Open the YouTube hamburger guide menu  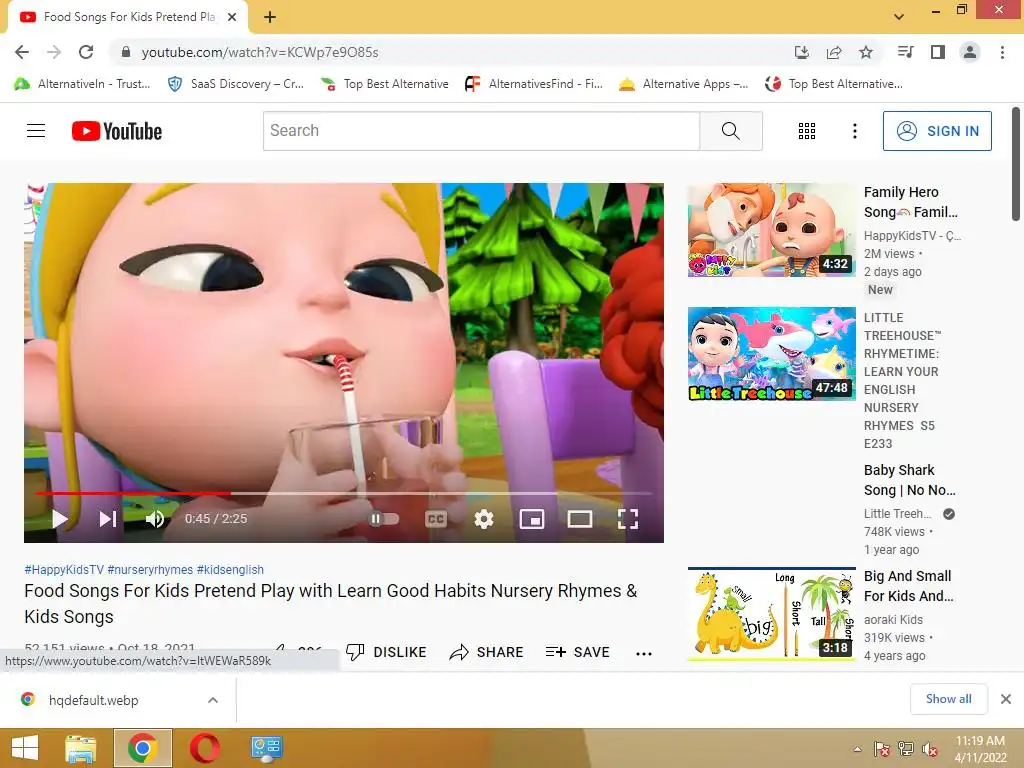pyautogui.click(x=36, y=131)
